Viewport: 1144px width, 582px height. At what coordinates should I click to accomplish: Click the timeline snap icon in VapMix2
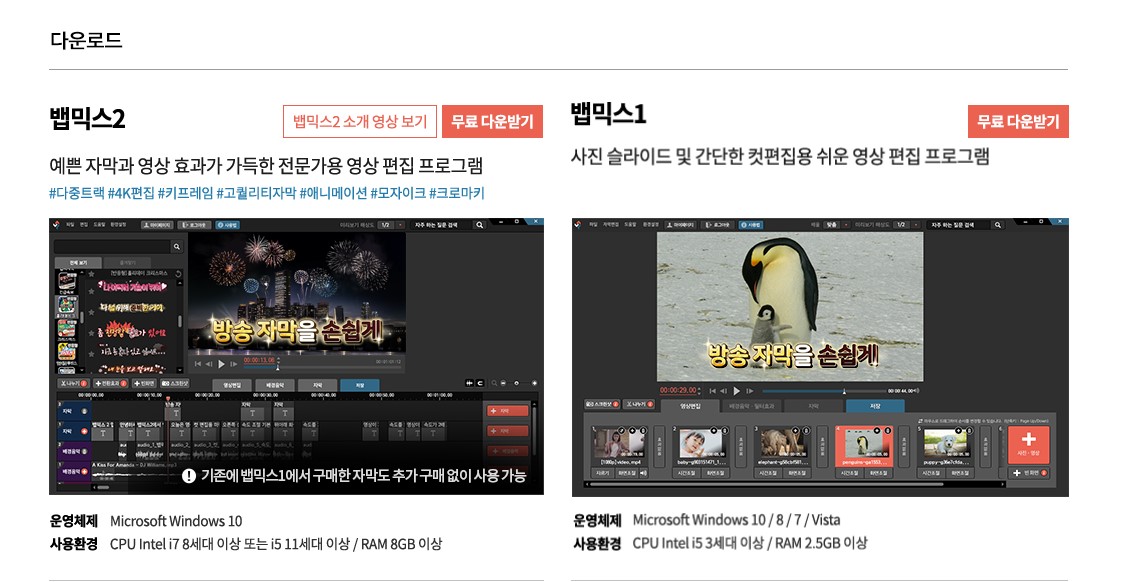pyautogui.click(x=469, y=383)
